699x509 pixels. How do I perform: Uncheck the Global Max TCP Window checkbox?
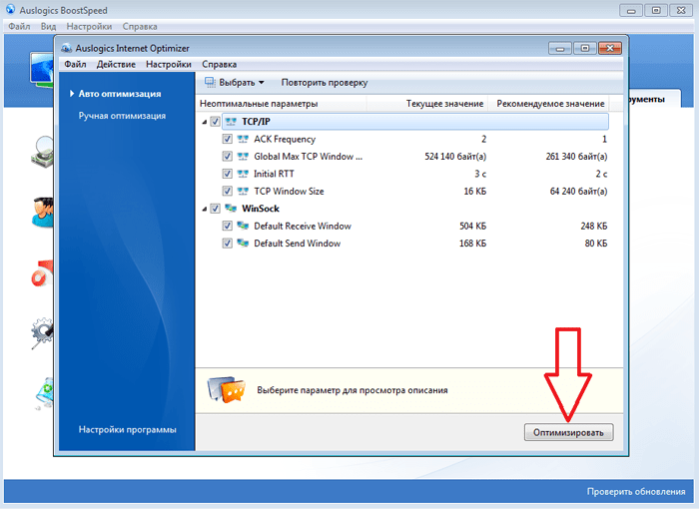227,156
